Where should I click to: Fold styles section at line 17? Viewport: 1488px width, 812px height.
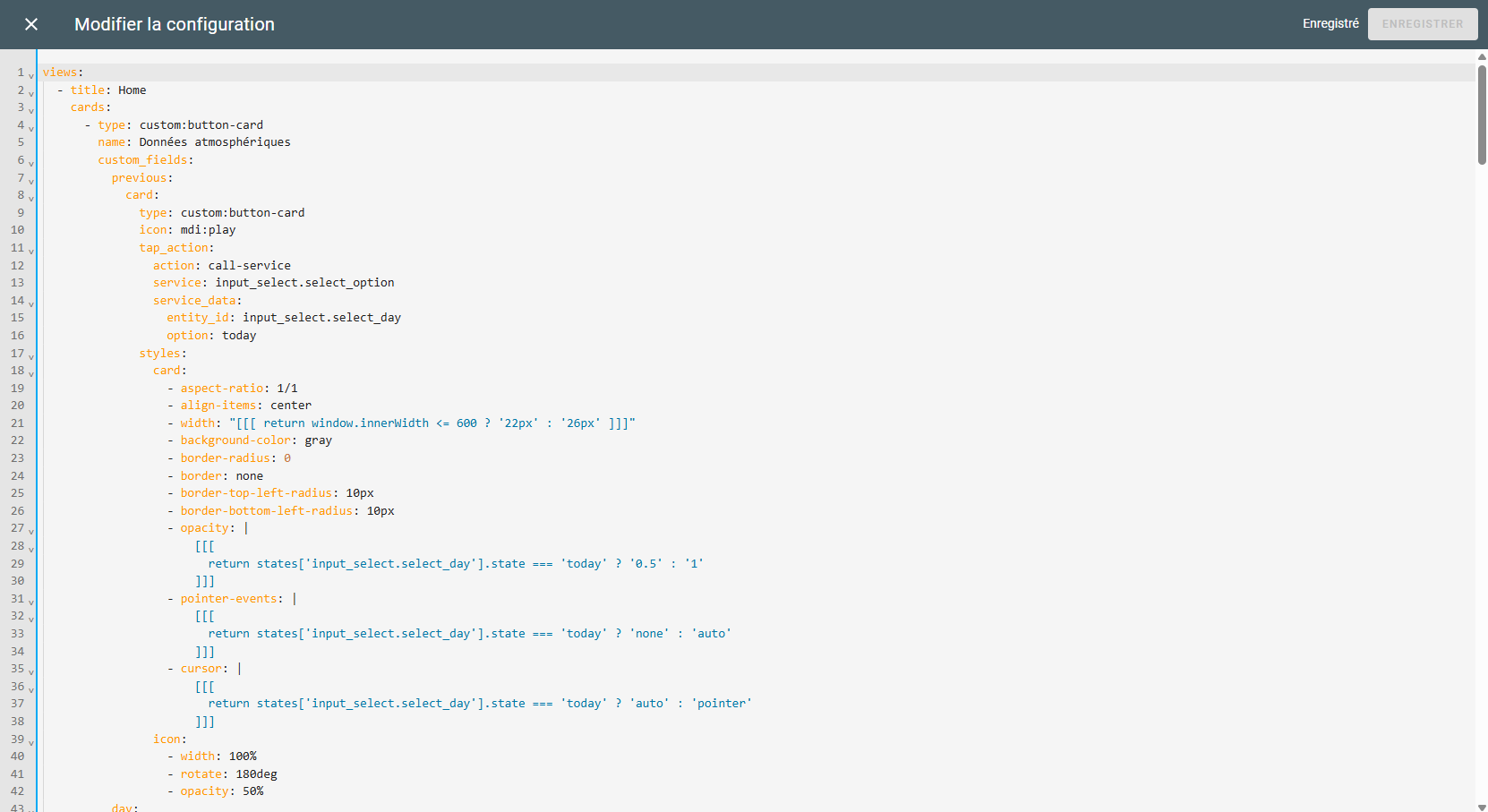pos(31,356)
